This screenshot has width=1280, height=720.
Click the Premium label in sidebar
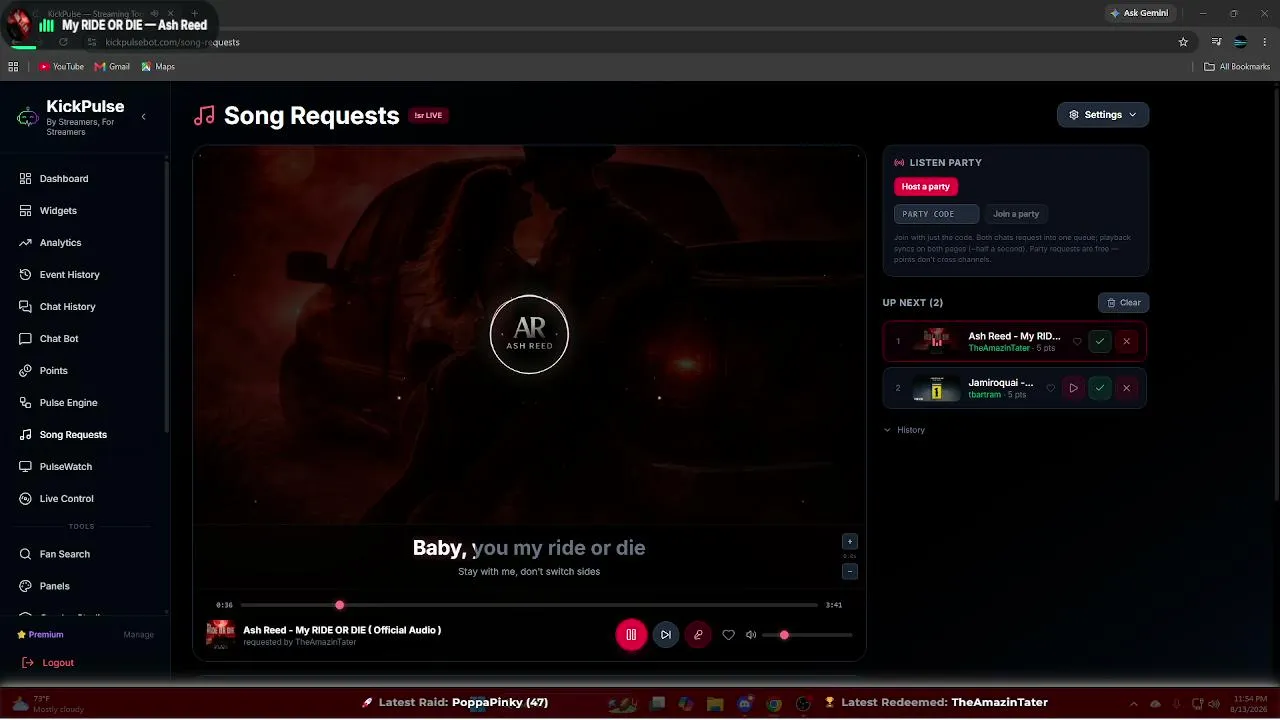coord(40,634)
